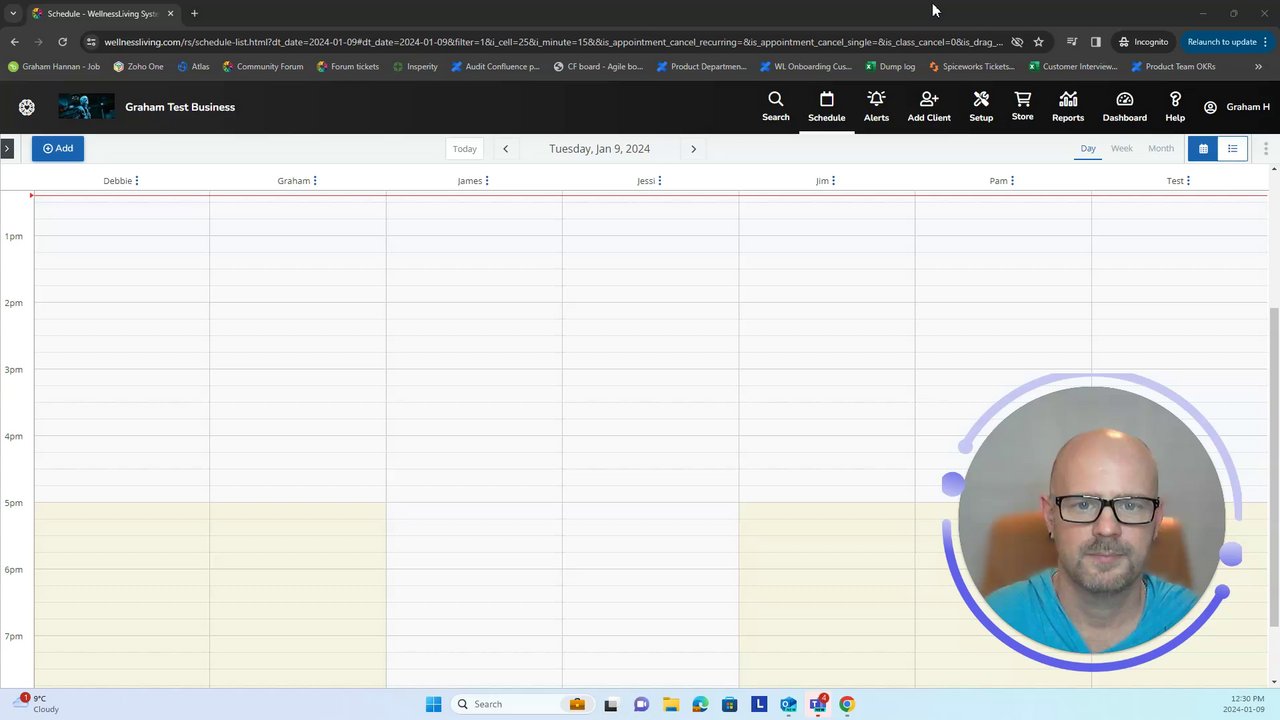Expand the left sidebar panel arrow

6,149
